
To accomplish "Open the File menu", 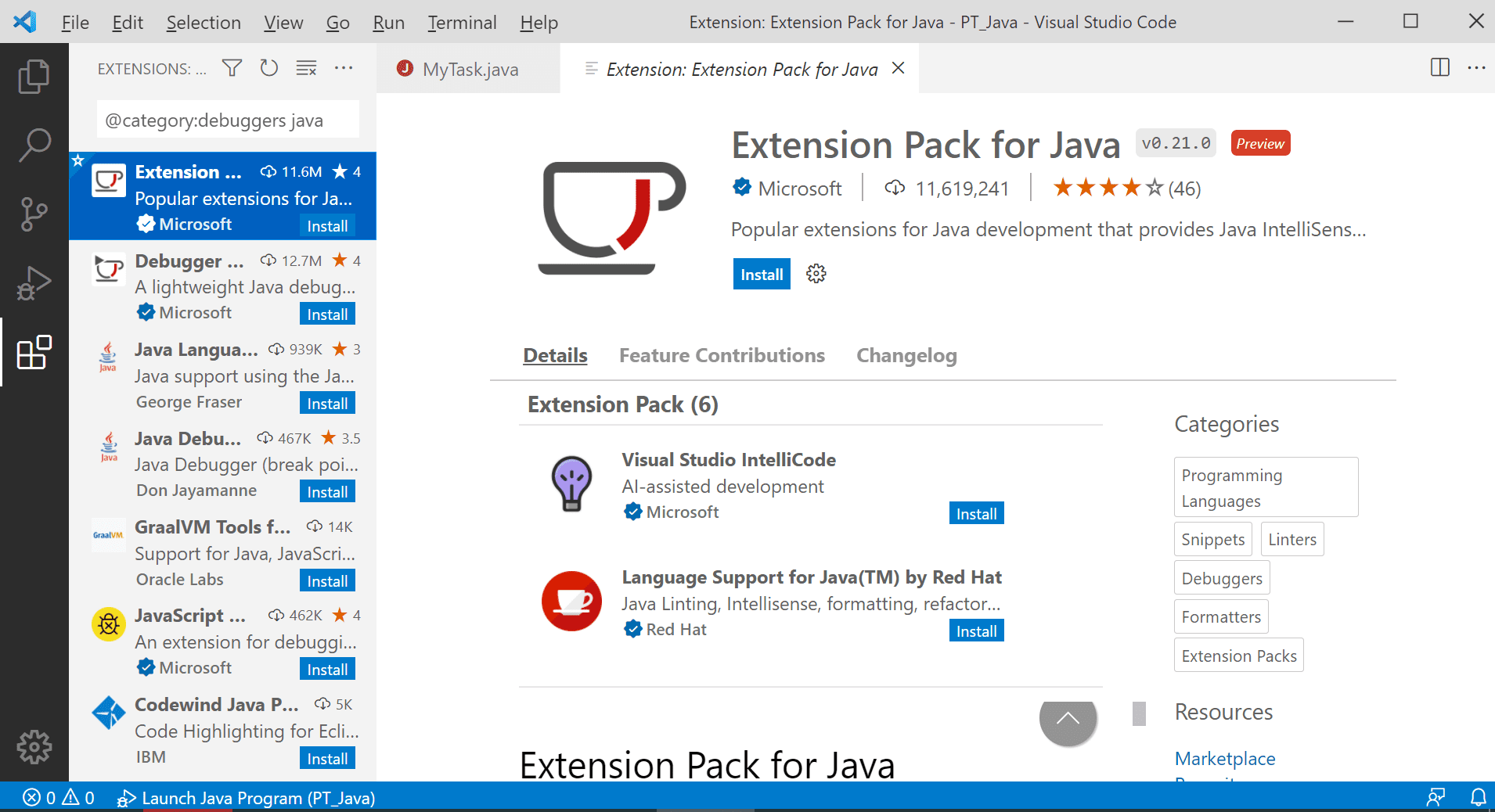I will 75,22.
